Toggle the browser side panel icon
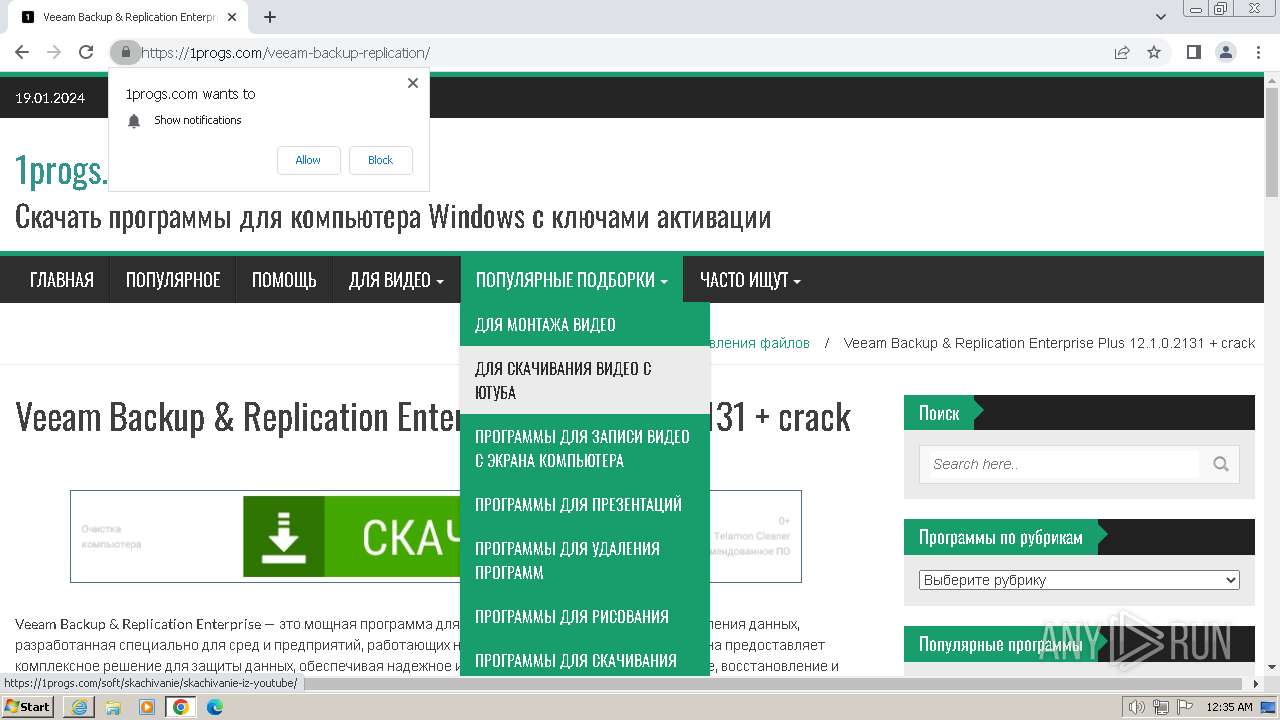 click(1193, 52)
